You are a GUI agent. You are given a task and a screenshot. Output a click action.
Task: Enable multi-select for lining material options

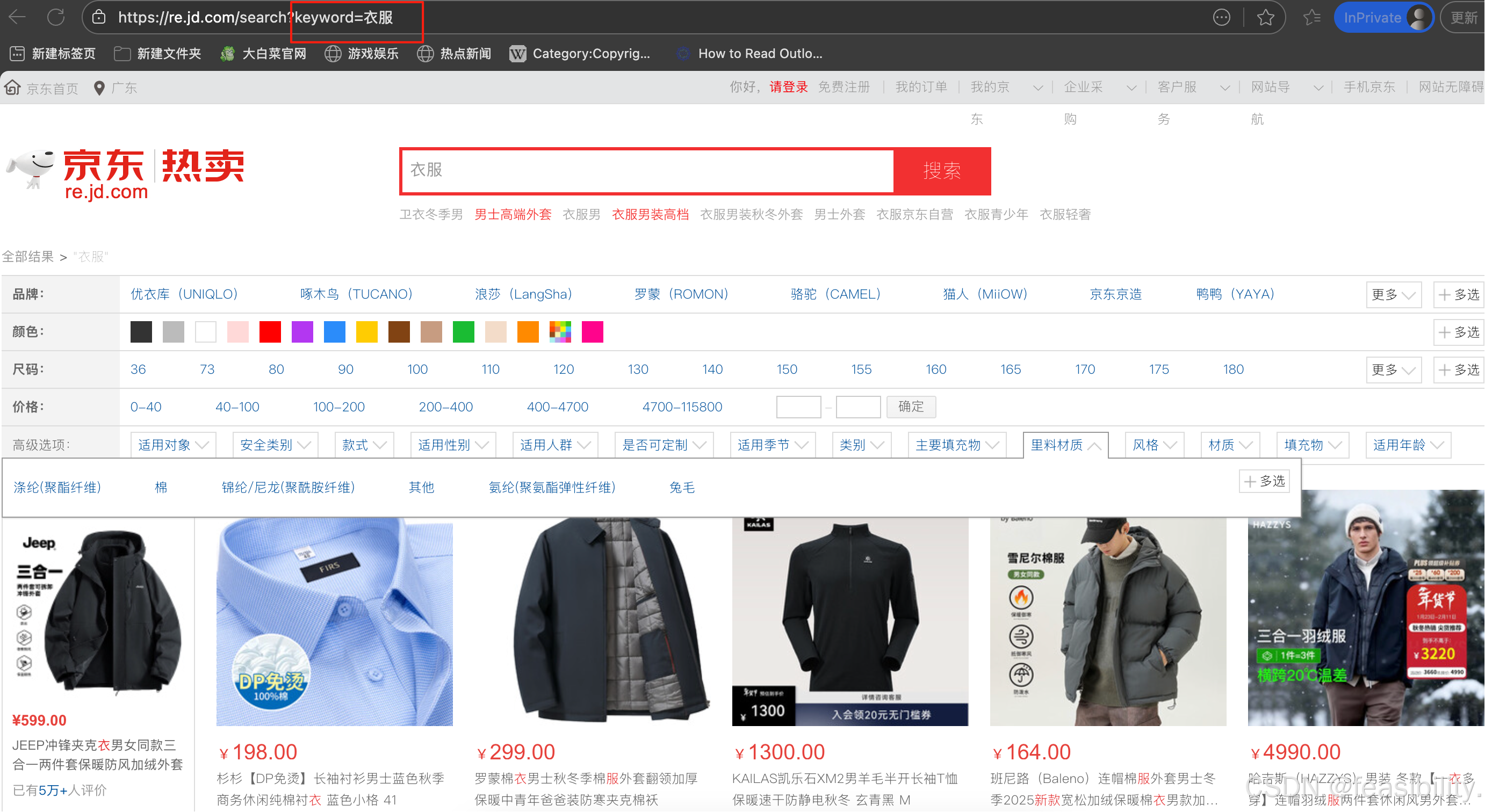coord(1264,481)
